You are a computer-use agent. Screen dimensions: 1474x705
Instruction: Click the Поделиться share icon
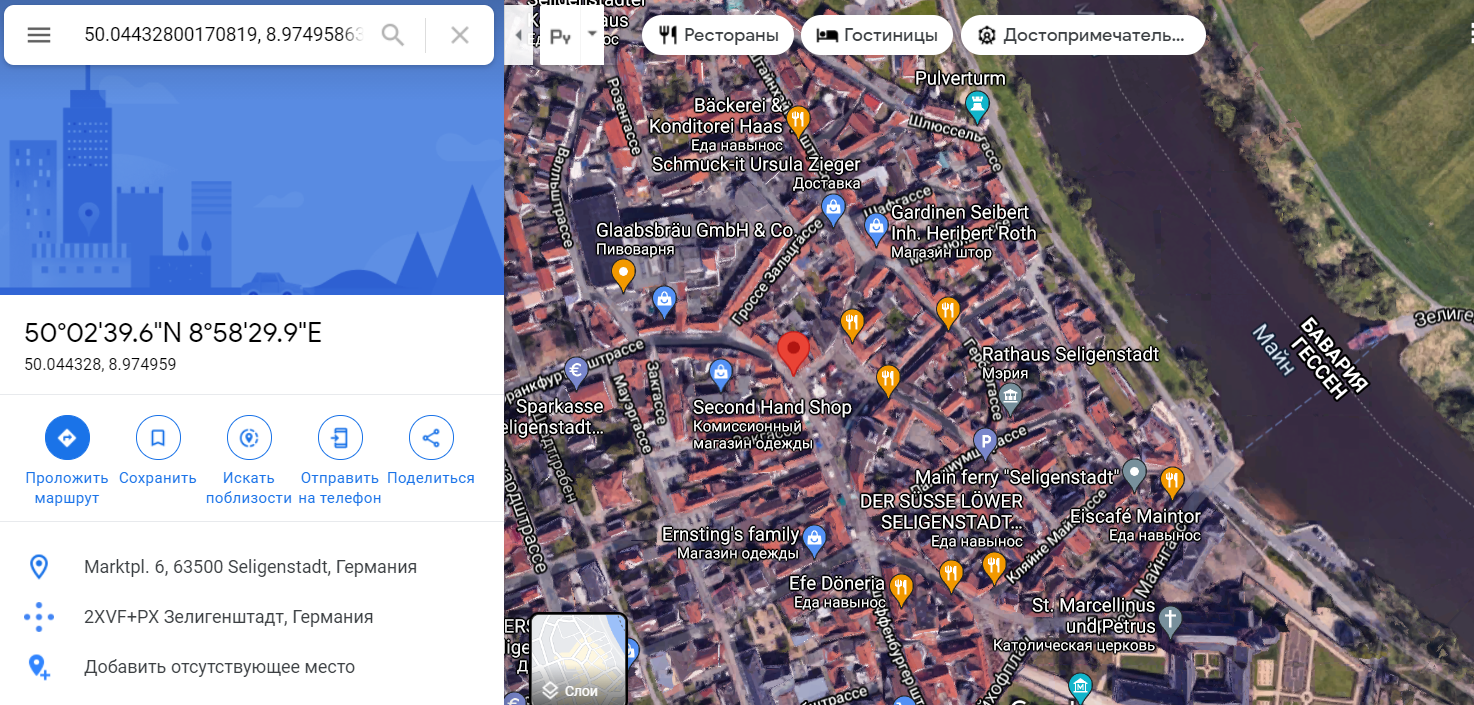coord(431,437)
